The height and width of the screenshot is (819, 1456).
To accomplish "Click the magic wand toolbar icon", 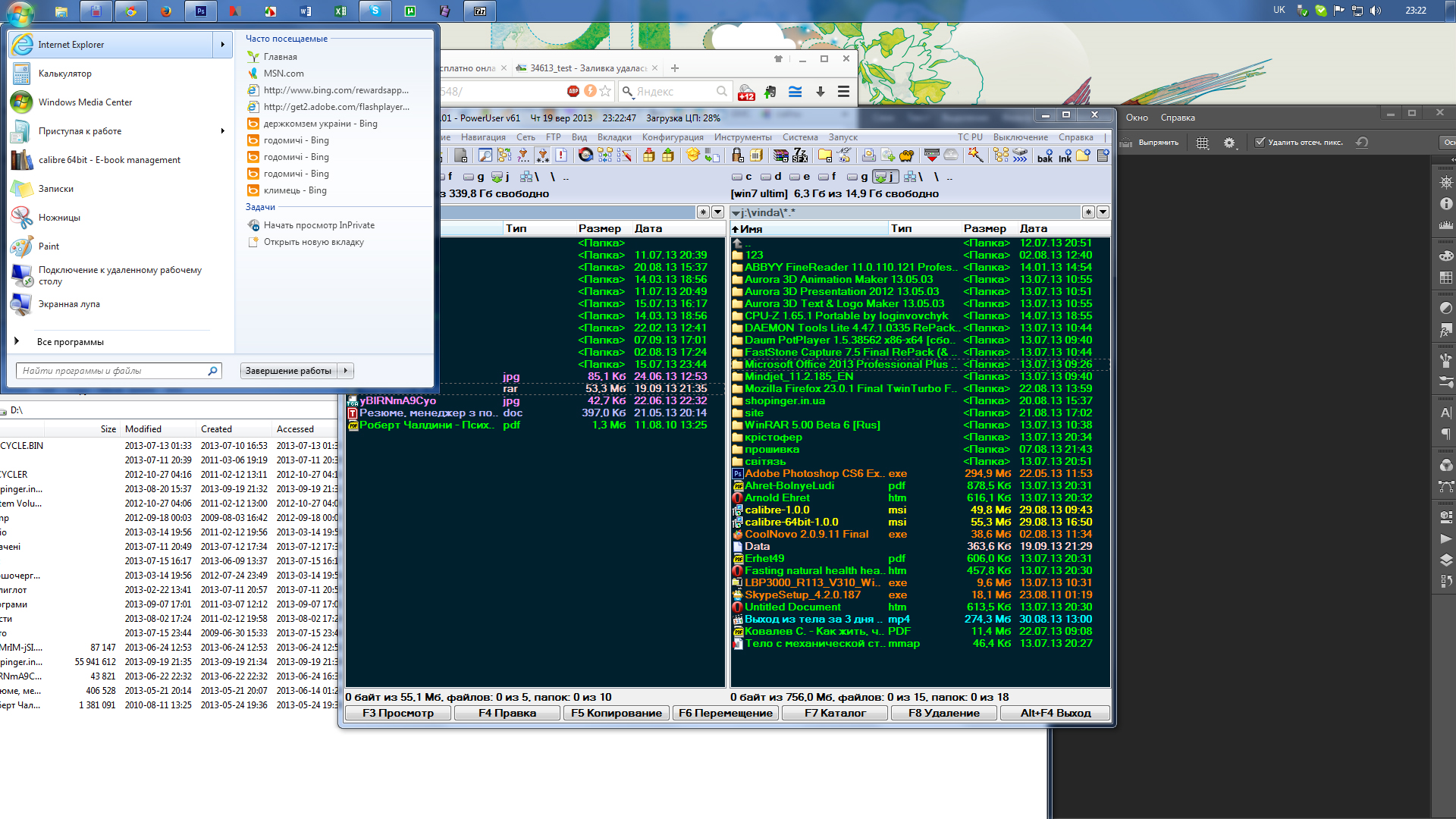I will (975, 155).
